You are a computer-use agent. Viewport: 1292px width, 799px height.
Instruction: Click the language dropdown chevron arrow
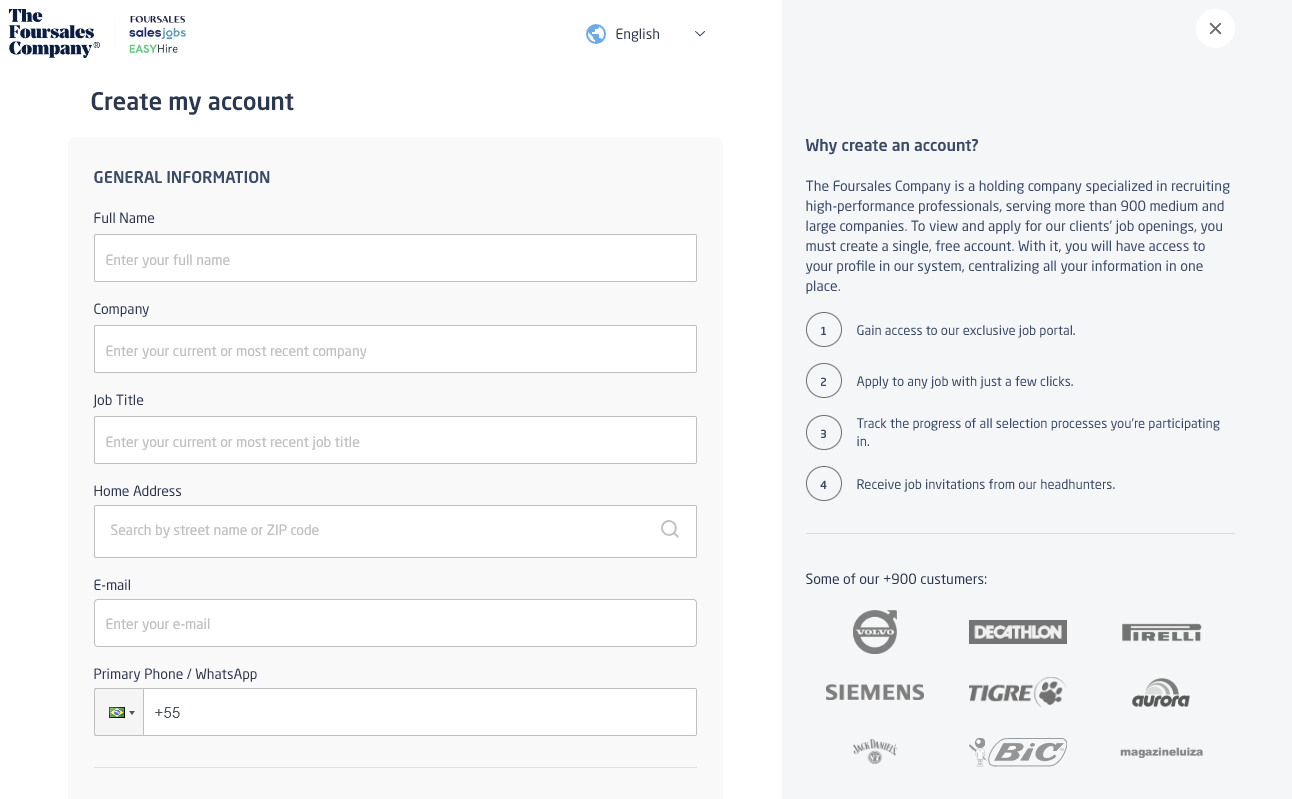pos(700,34)
